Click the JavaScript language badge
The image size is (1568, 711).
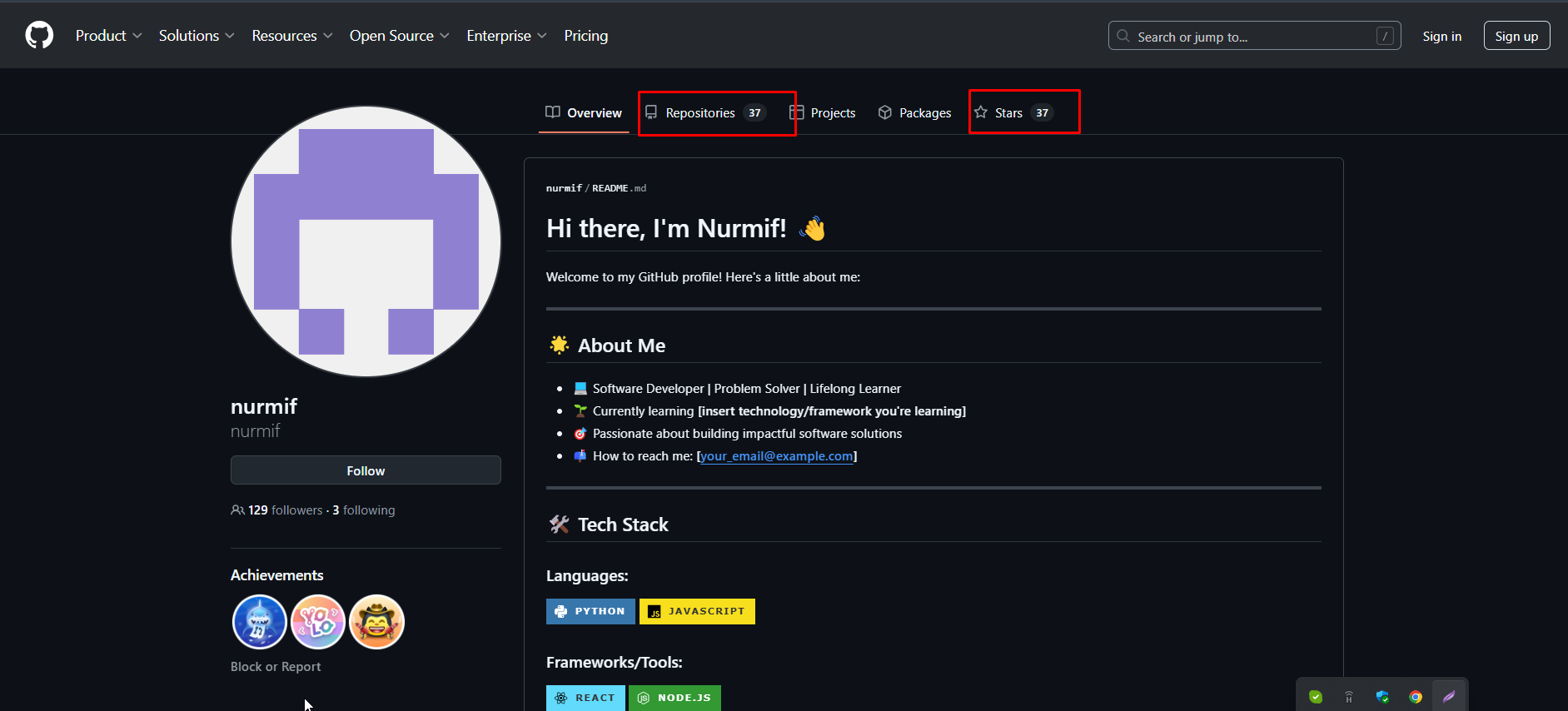tap(697, 611)
